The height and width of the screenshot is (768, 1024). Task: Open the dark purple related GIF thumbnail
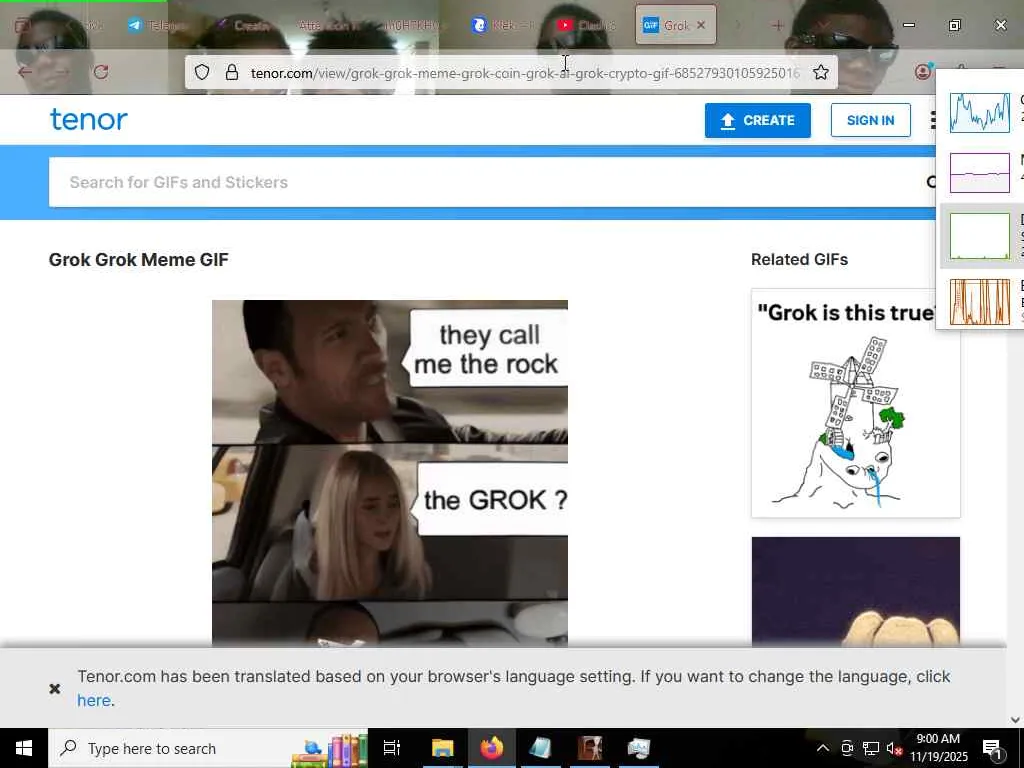point(856,592)
